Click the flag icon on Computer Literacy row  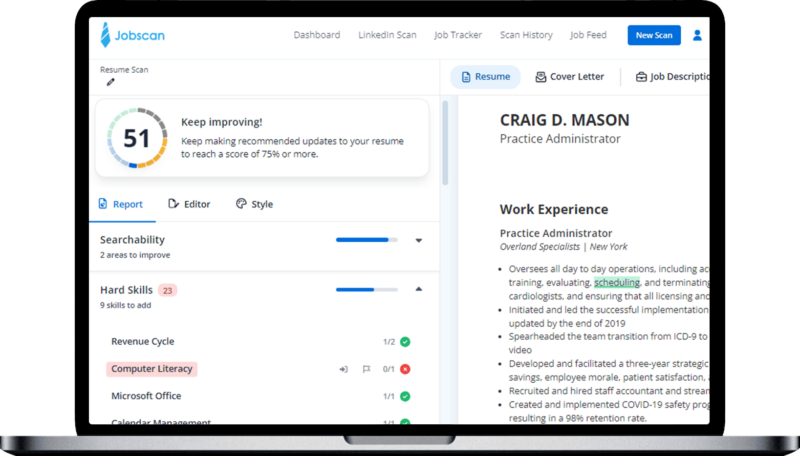pos(366,369)
